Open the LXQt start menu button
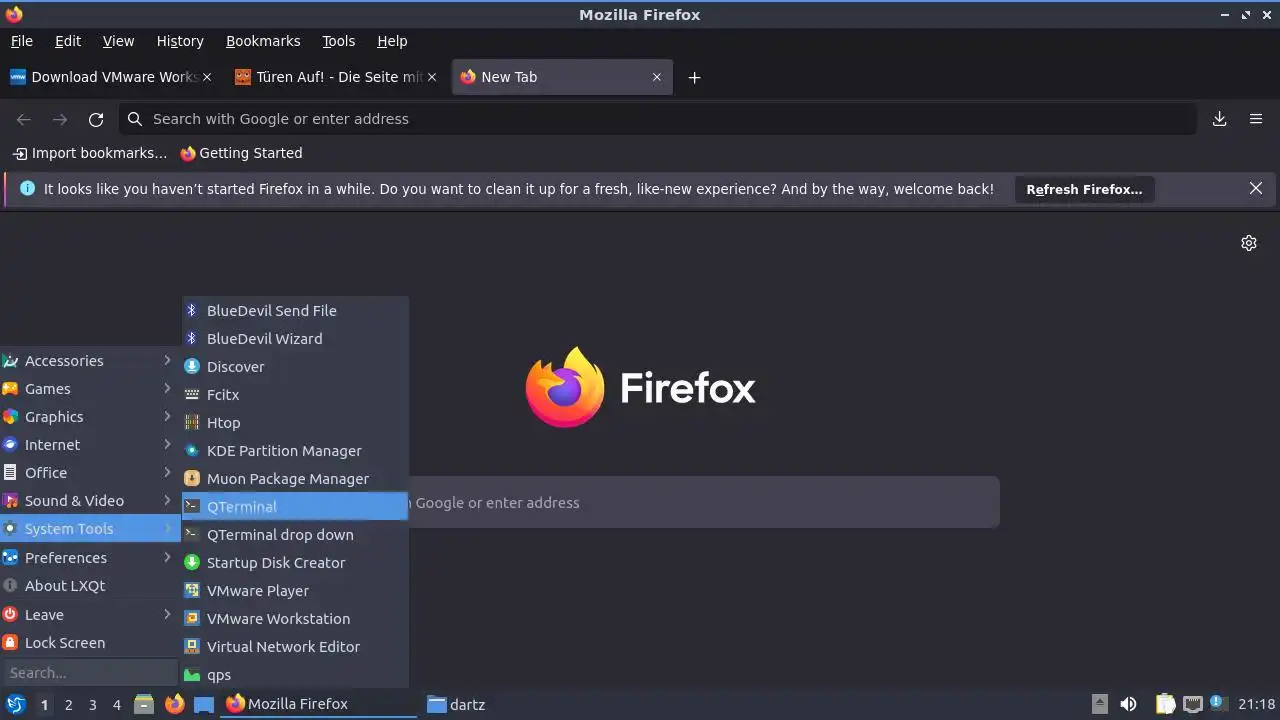Screen dimensions: 1280x720 [15, 704]
